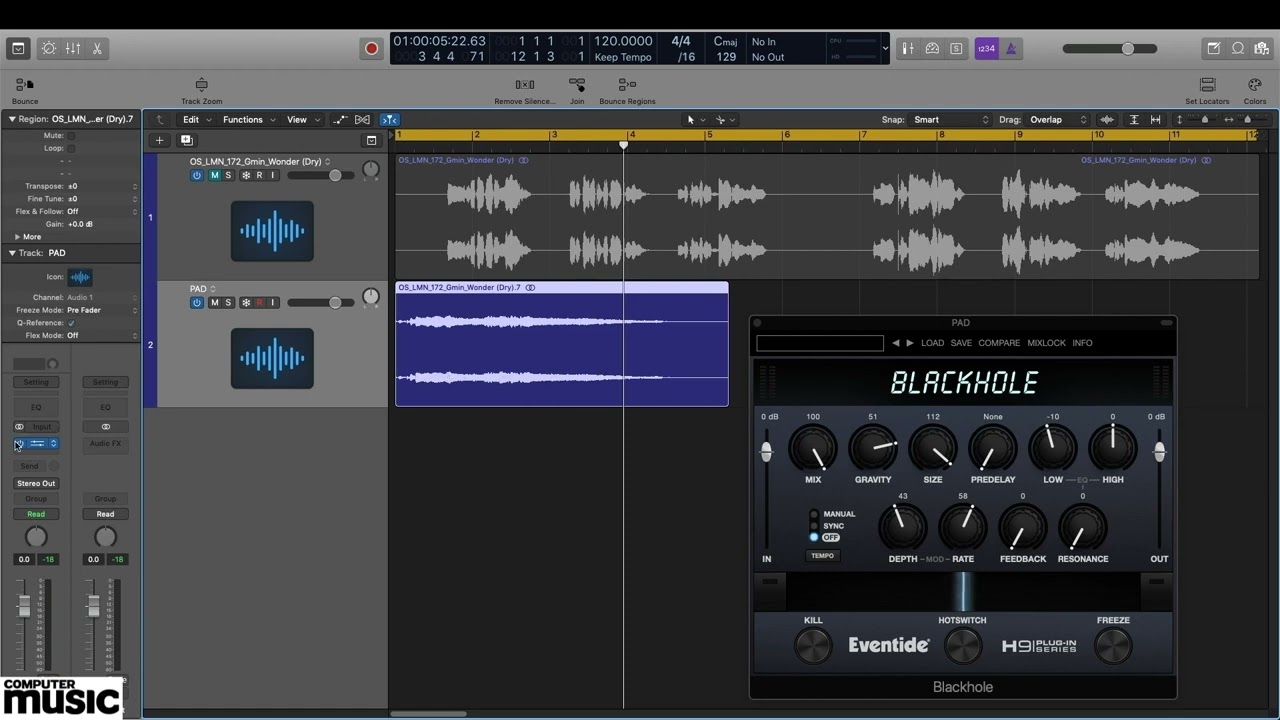Click the horizontal auto zoom button
Viewport: 1280px width, 720px height.
tap(1156, 120)
